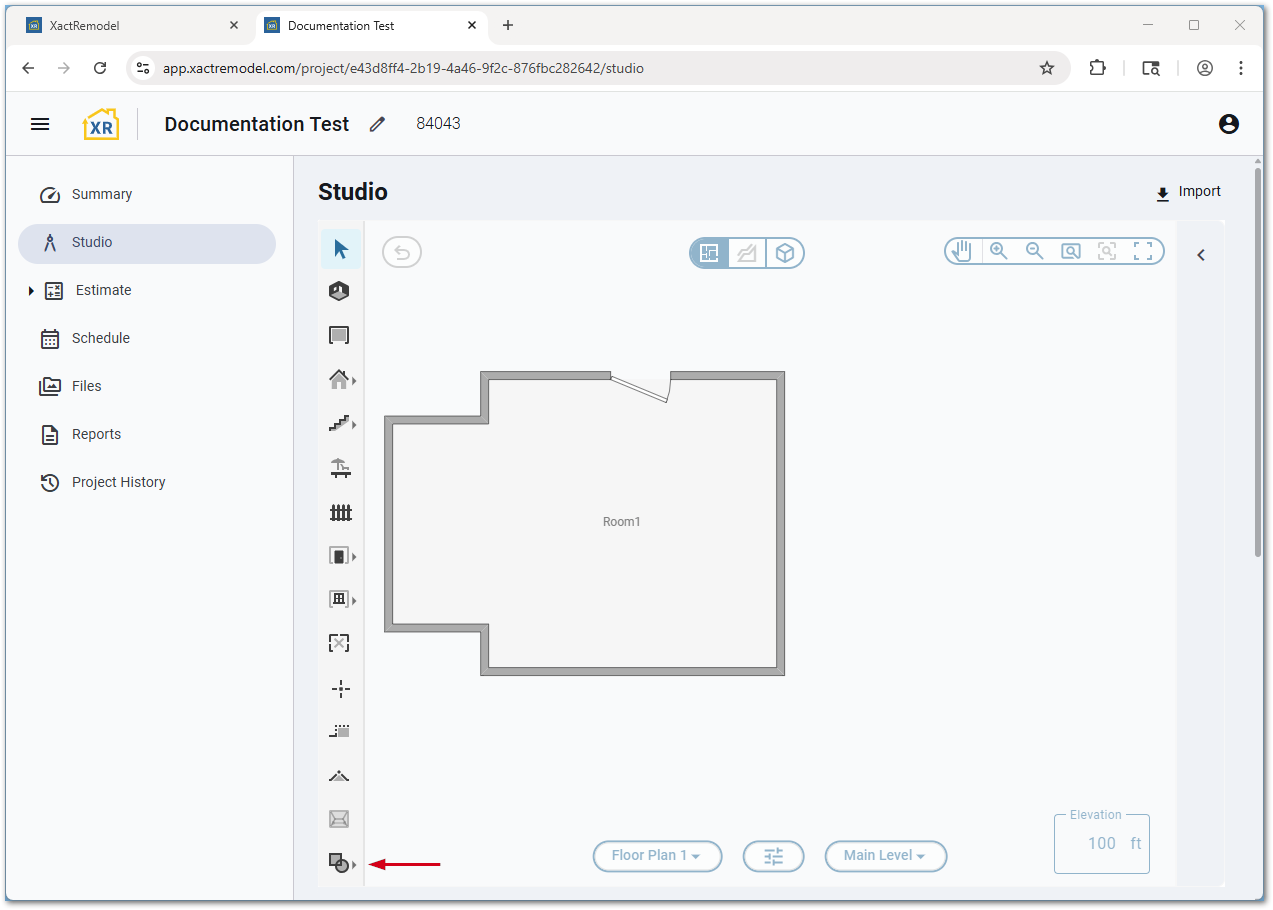Click the Elevation input field

point(1100,843)
